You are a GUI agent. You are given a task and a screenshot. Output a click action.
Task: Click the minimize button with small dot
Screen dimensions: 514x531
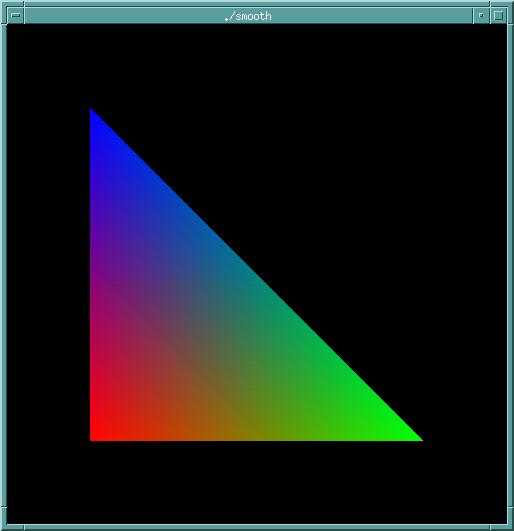tap(481, 15)
